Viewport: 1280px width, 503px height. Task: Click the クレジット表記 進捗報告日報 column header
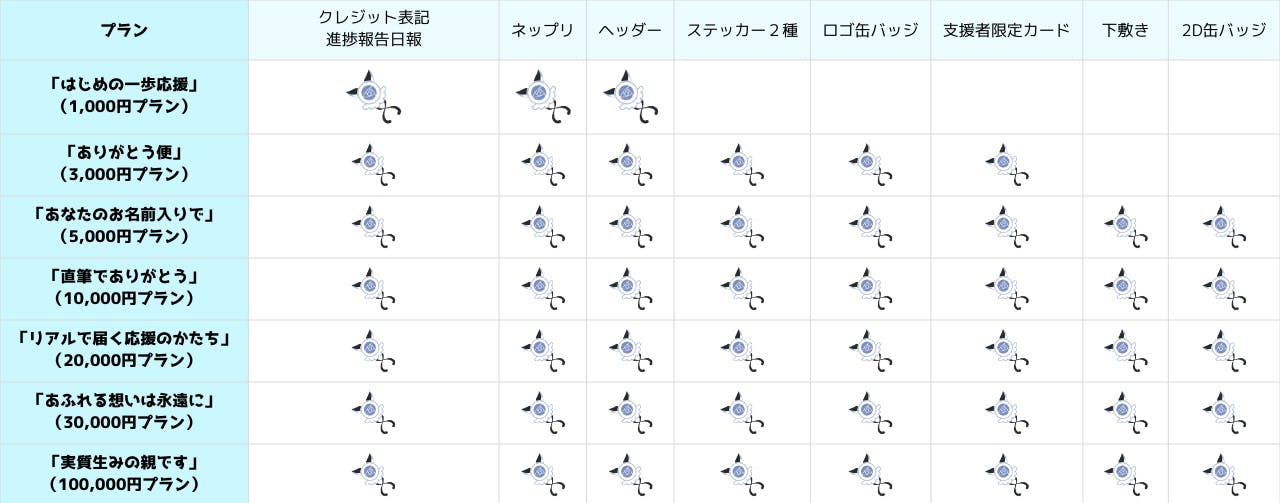coord(373,30)
